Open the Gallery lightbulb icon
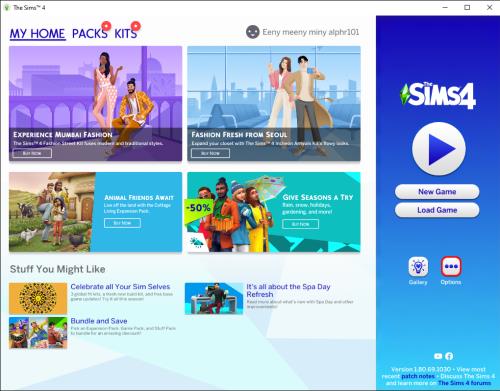The width and height of the screenshot is (500, 391). (x=418, y=267)
